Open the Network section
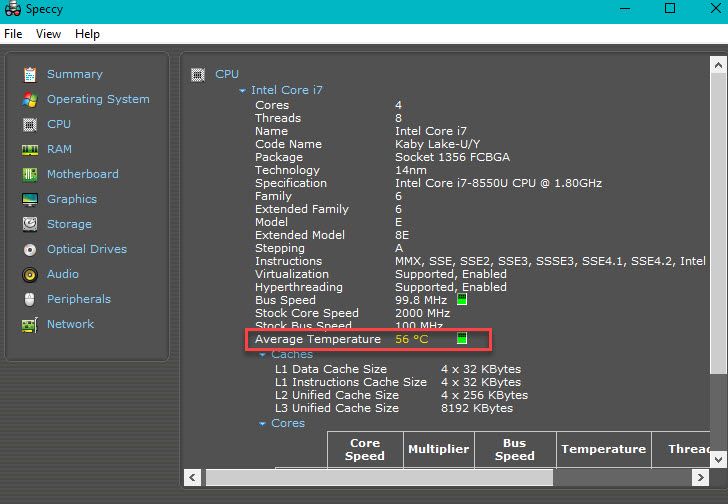The width and height of the screenshot is (728, 504). (71, 324)
